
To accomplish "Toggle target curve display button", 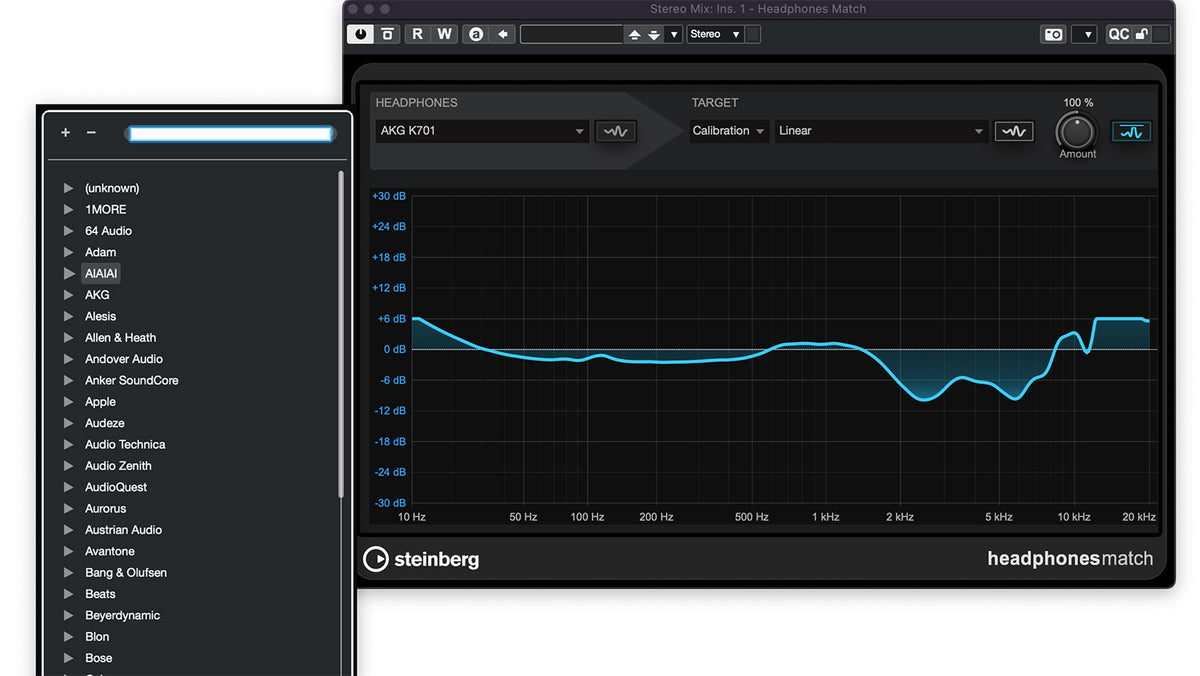I will coord(1014,131).
